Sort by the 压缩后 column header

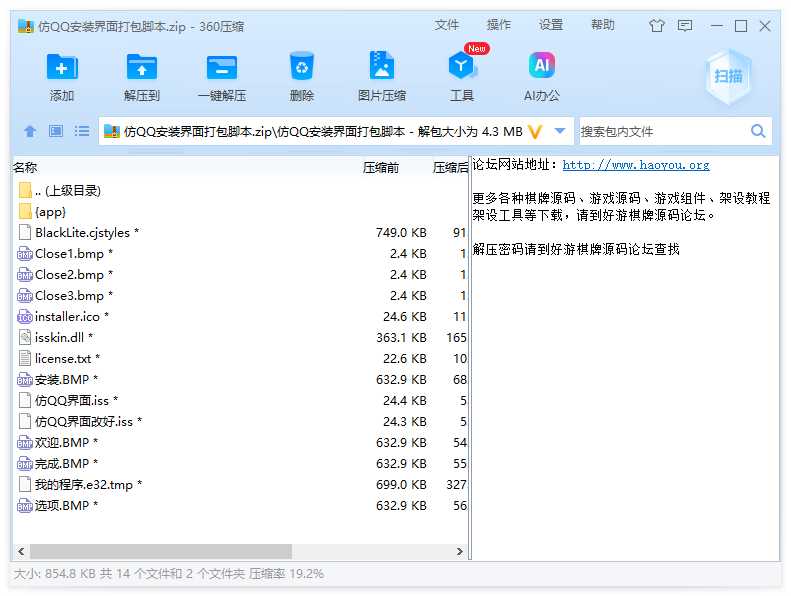[450, 168]
